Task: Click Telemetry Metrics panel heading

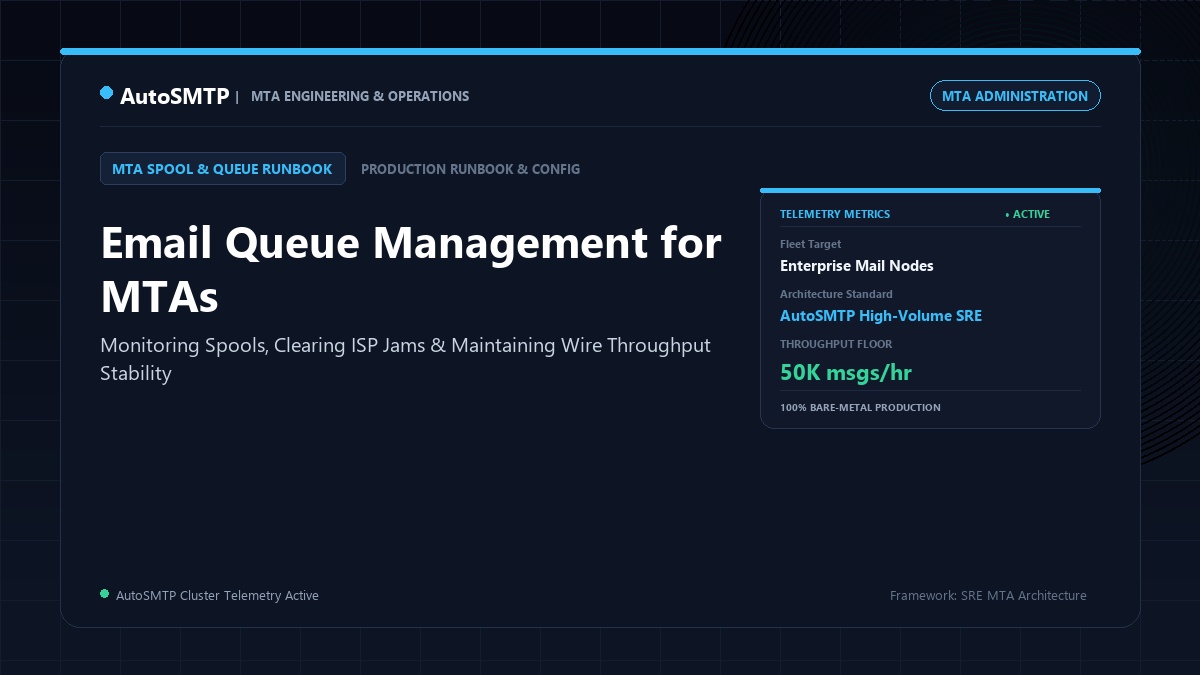Action: pyautogui.click(x=835, y=214)
